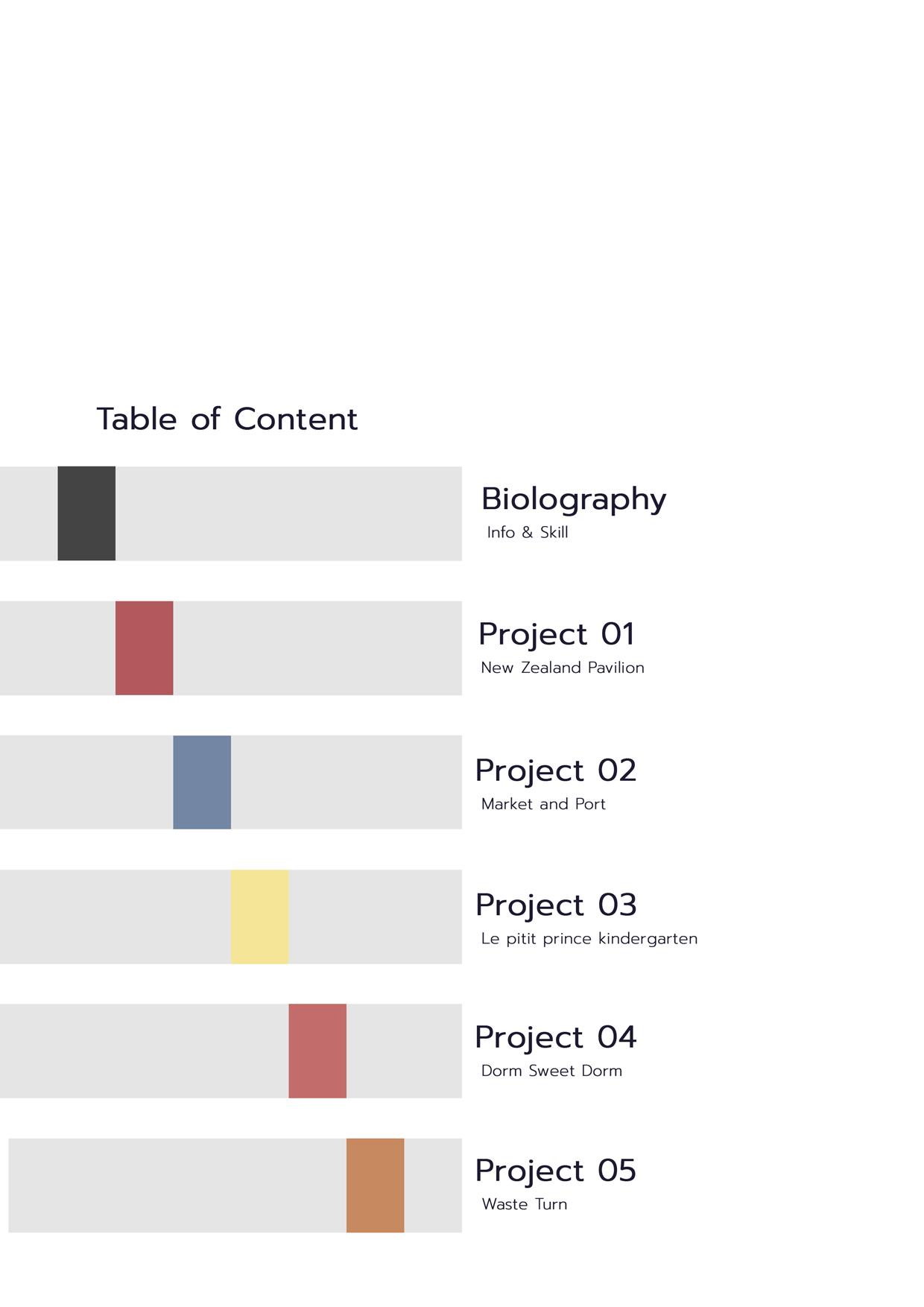The height and width of the screenshot is (1307, 924).
Task: Open the Project 02 heading
Action: coord(556,771)
